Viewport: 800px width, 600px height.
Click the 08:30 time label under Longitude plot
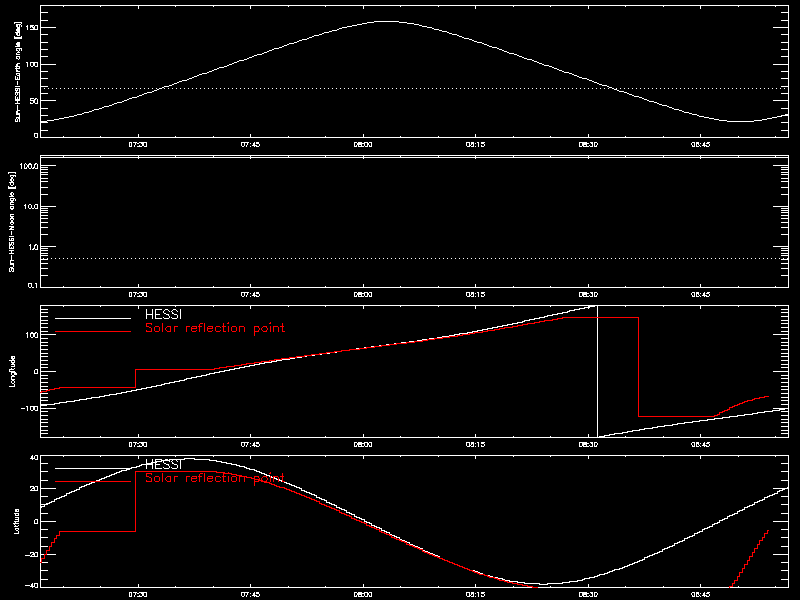[x=588, y=445]
